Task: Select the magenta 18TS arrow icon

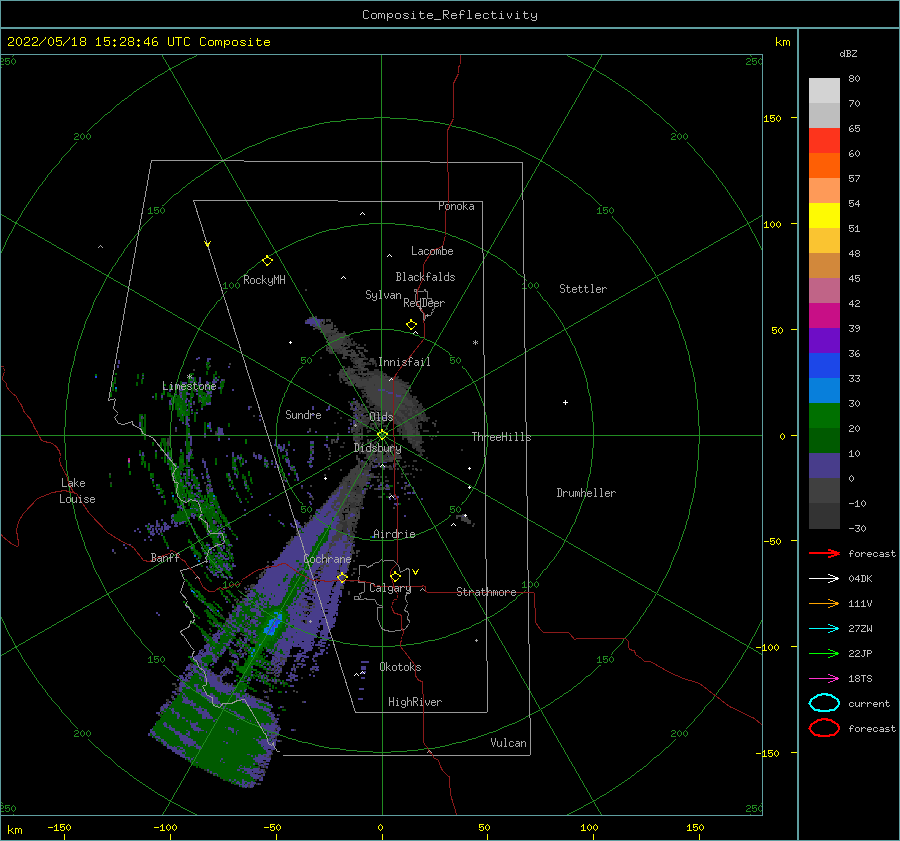Action: (824, 679)
